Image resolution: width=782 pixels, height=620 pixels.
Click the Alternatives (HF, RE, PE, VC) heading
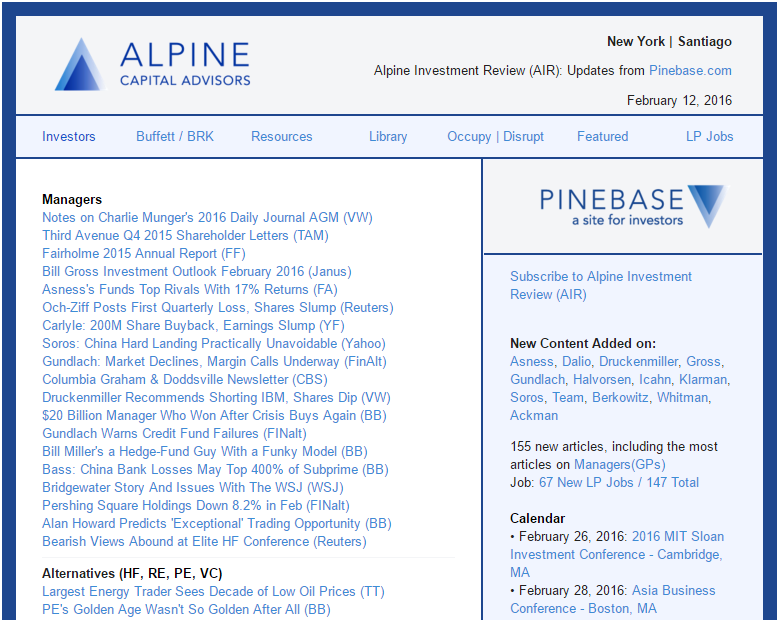(x=132, y=573)
